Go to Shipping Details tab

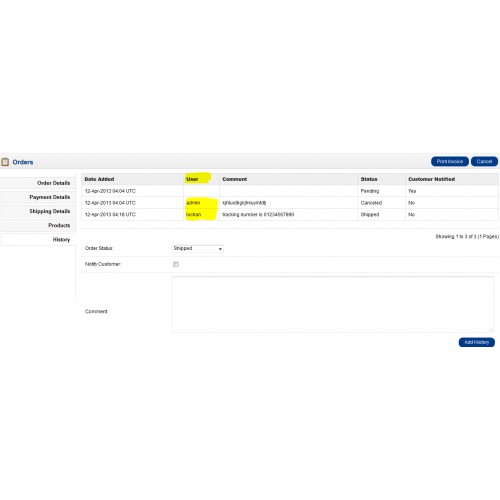coord(38,211)
